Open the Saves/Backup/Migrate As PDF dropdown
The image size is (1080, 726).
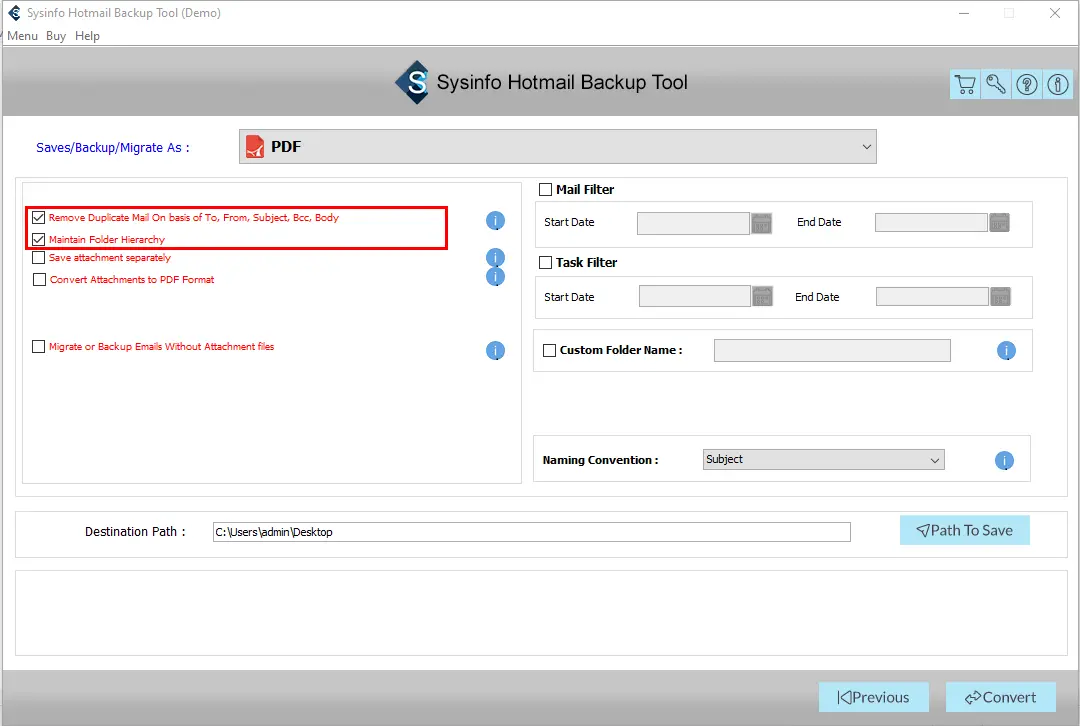pos(558,147)
